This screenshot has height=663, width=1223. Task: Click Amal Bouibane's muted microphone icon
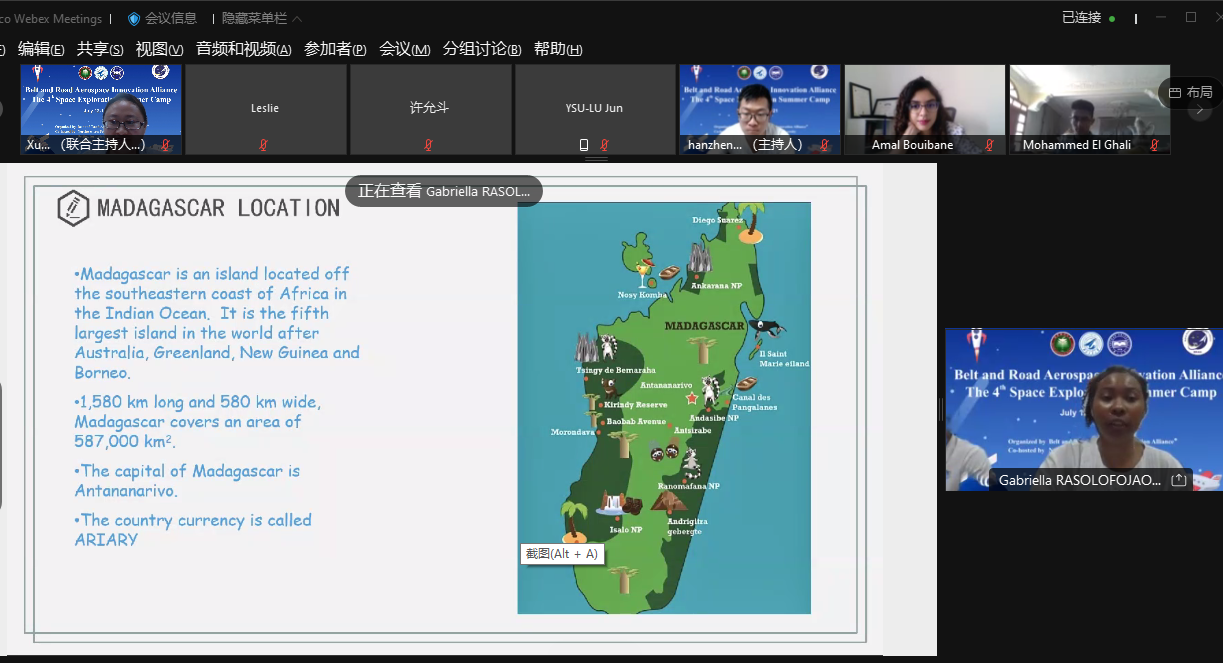point(989,145)
